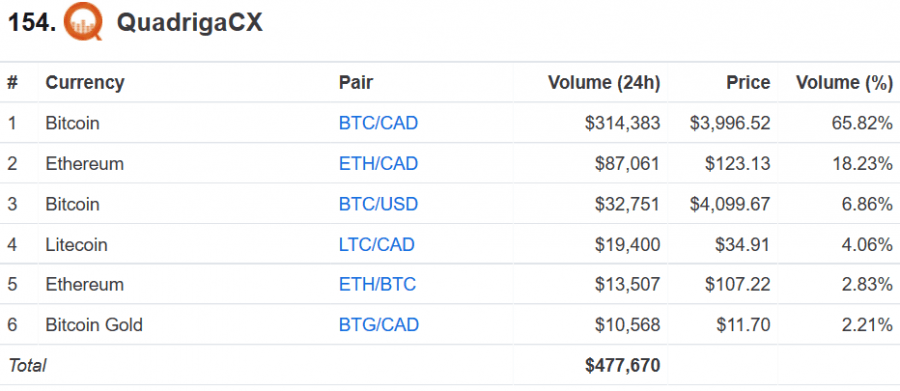Open the ETH/BTC pair link

[x=377, y=285]
